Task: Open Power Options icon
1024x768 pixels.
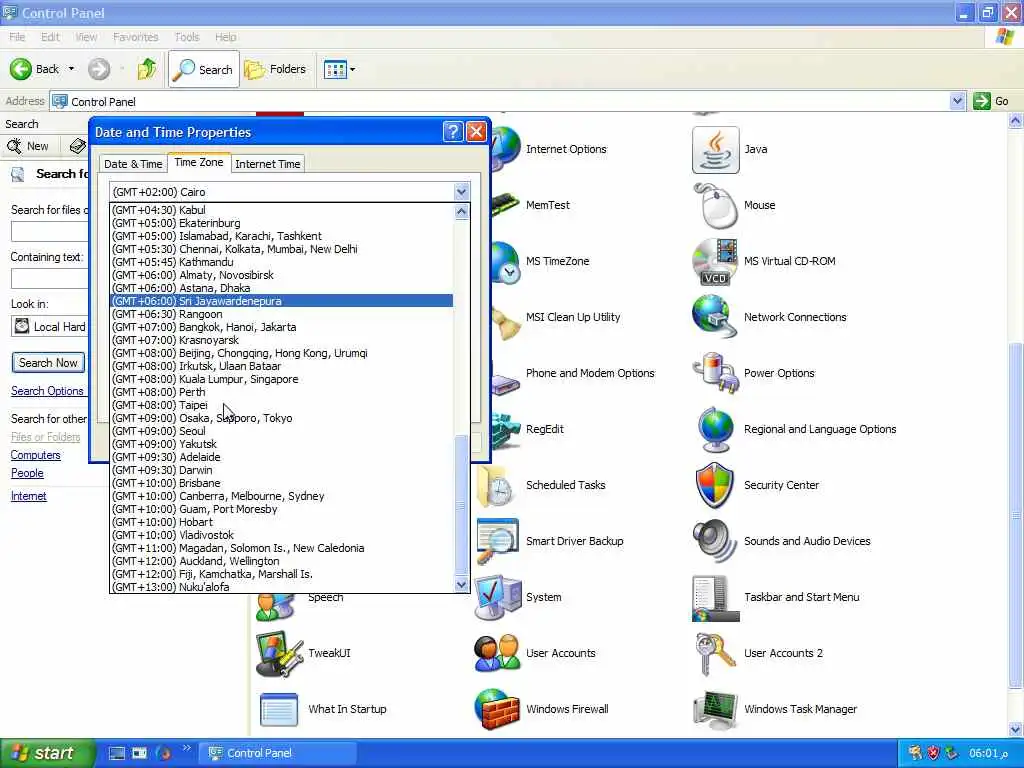Action: point(716,374)
